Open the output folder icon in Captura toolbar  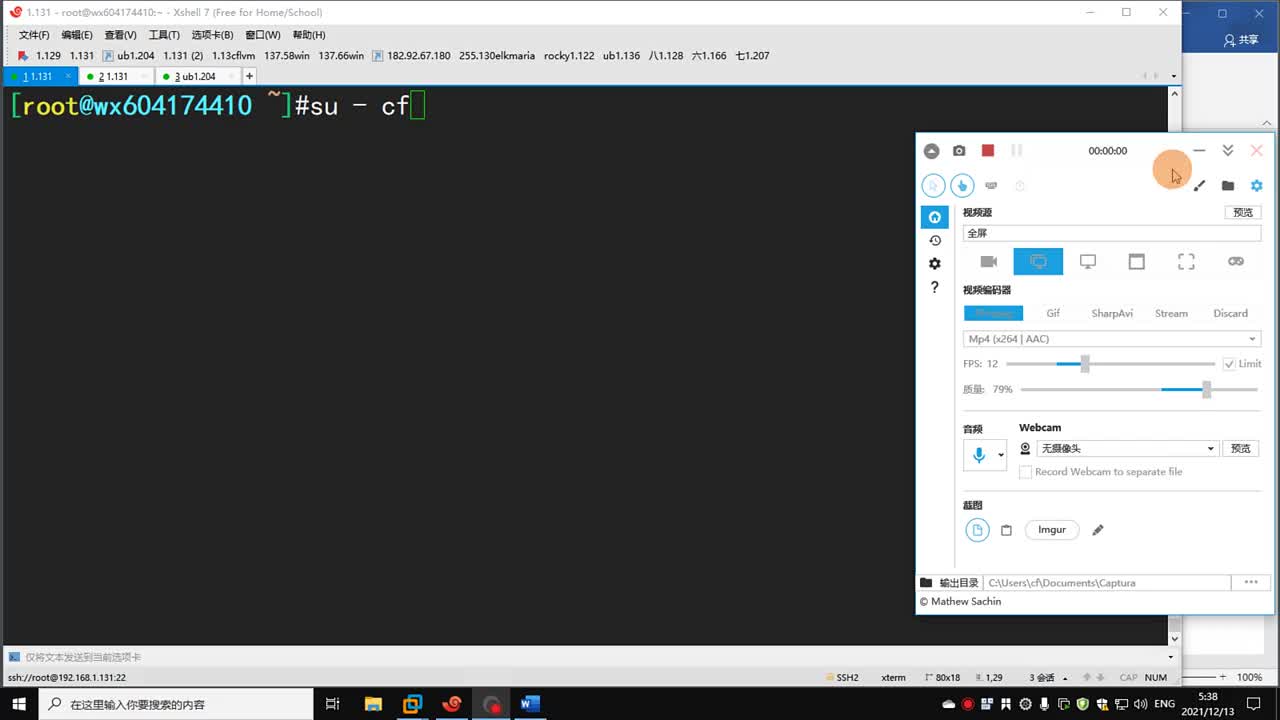1228,185
